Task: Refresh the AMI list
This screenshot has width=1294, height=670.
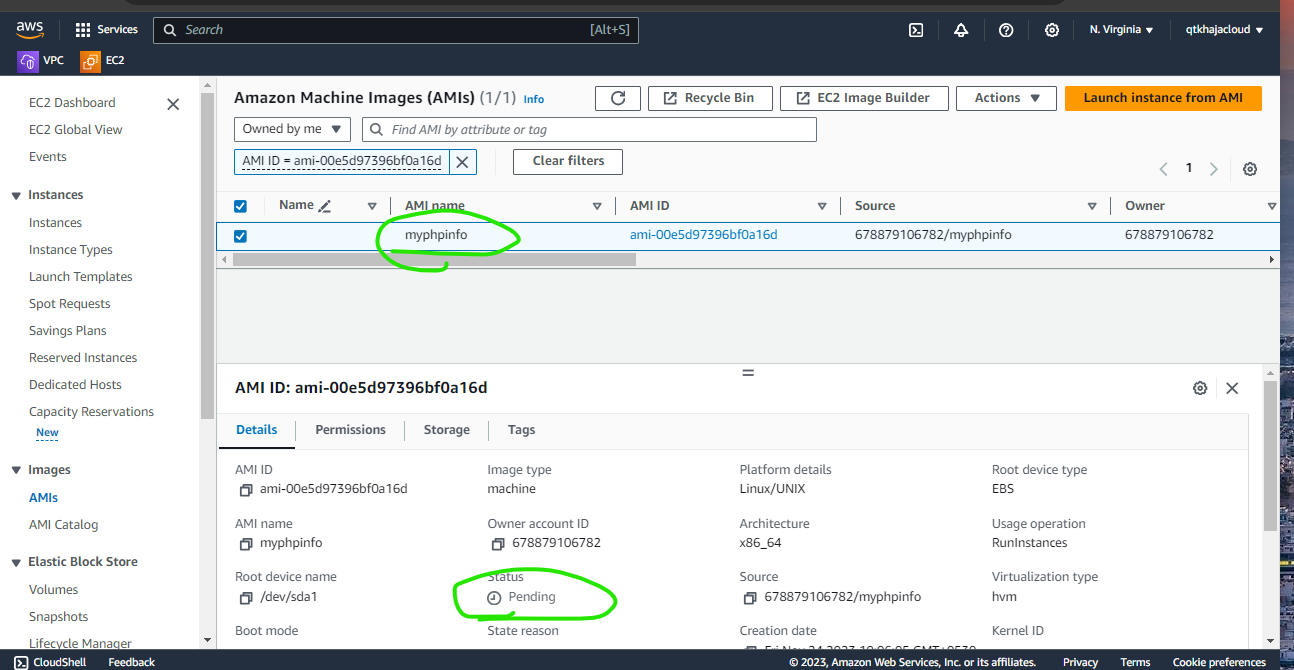Action: [618, 98]
